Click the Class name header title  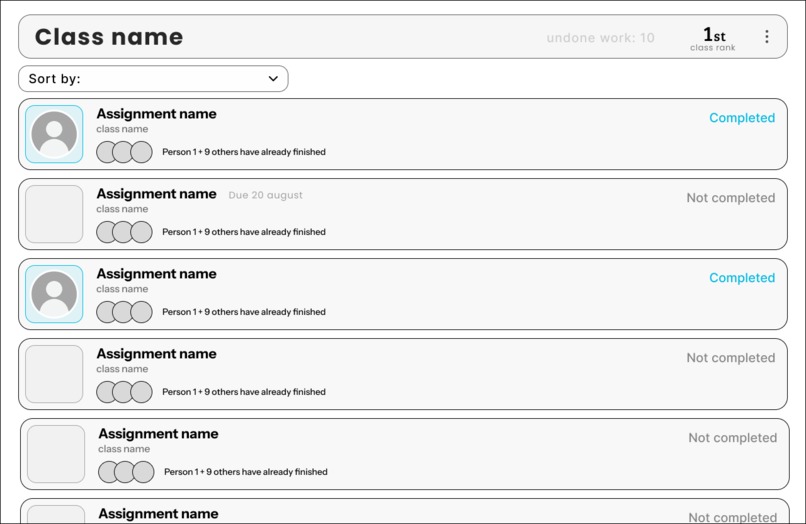[109, 37]
